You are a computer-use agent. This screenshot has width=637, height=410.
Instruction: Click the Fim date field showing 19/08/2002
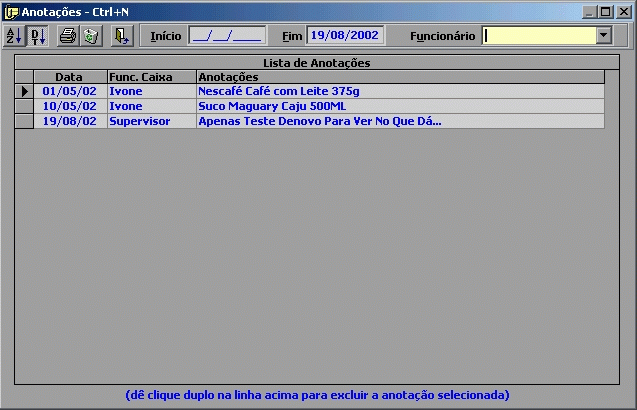click(343, 36)
